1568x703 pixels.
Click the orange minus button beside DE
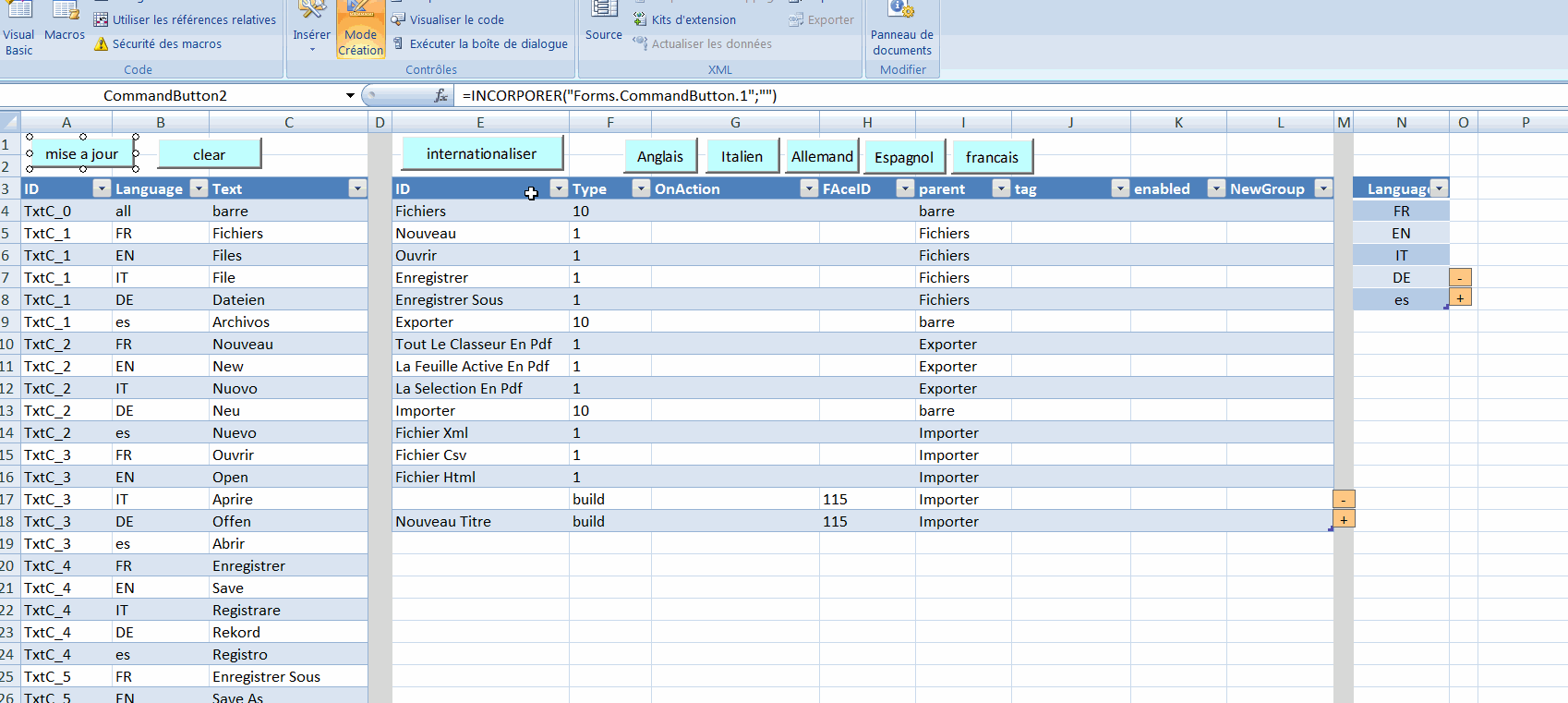tap(1460, 277)
